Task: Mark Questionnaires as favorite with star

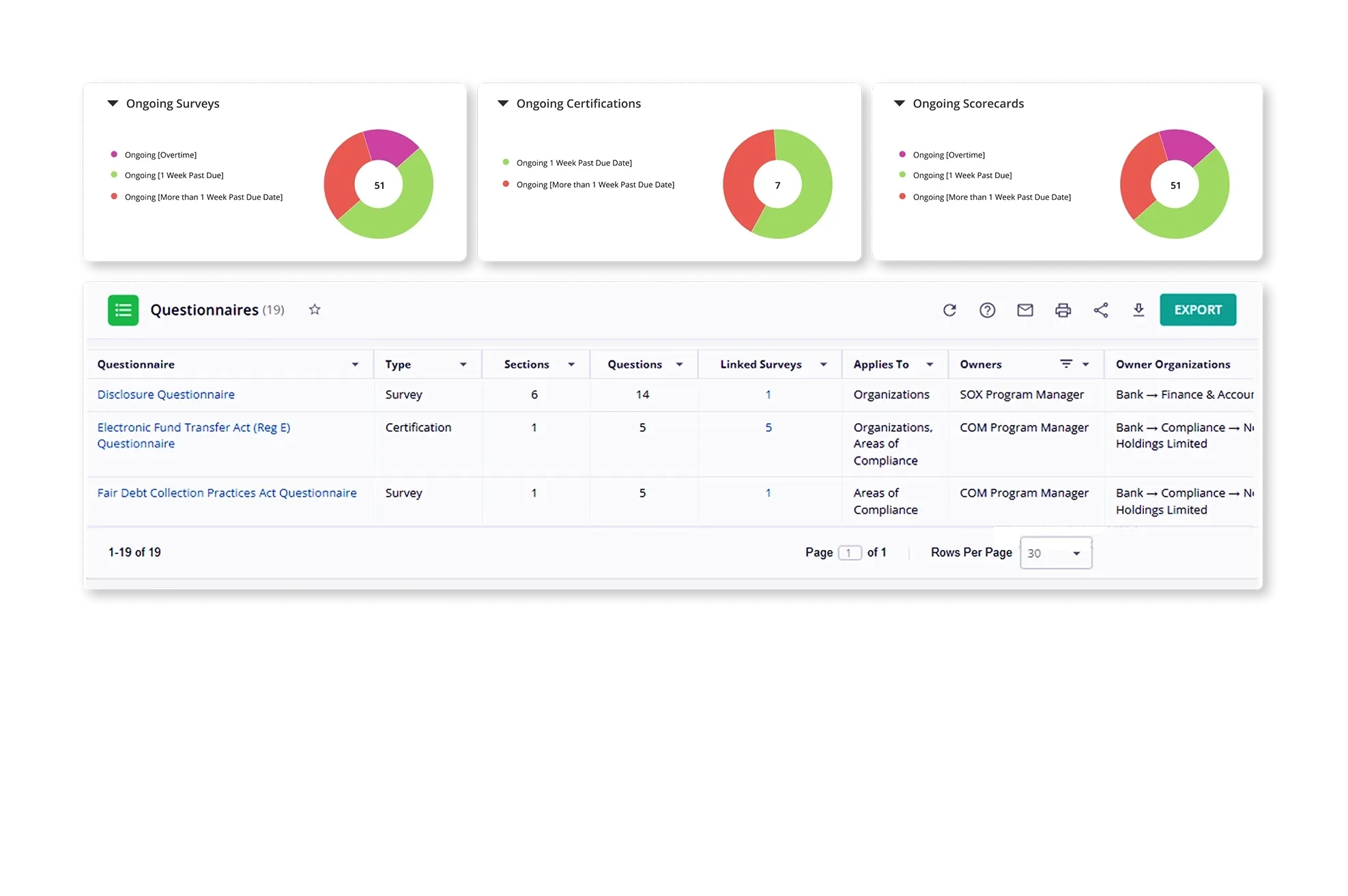Action: [x=315, y=310]
